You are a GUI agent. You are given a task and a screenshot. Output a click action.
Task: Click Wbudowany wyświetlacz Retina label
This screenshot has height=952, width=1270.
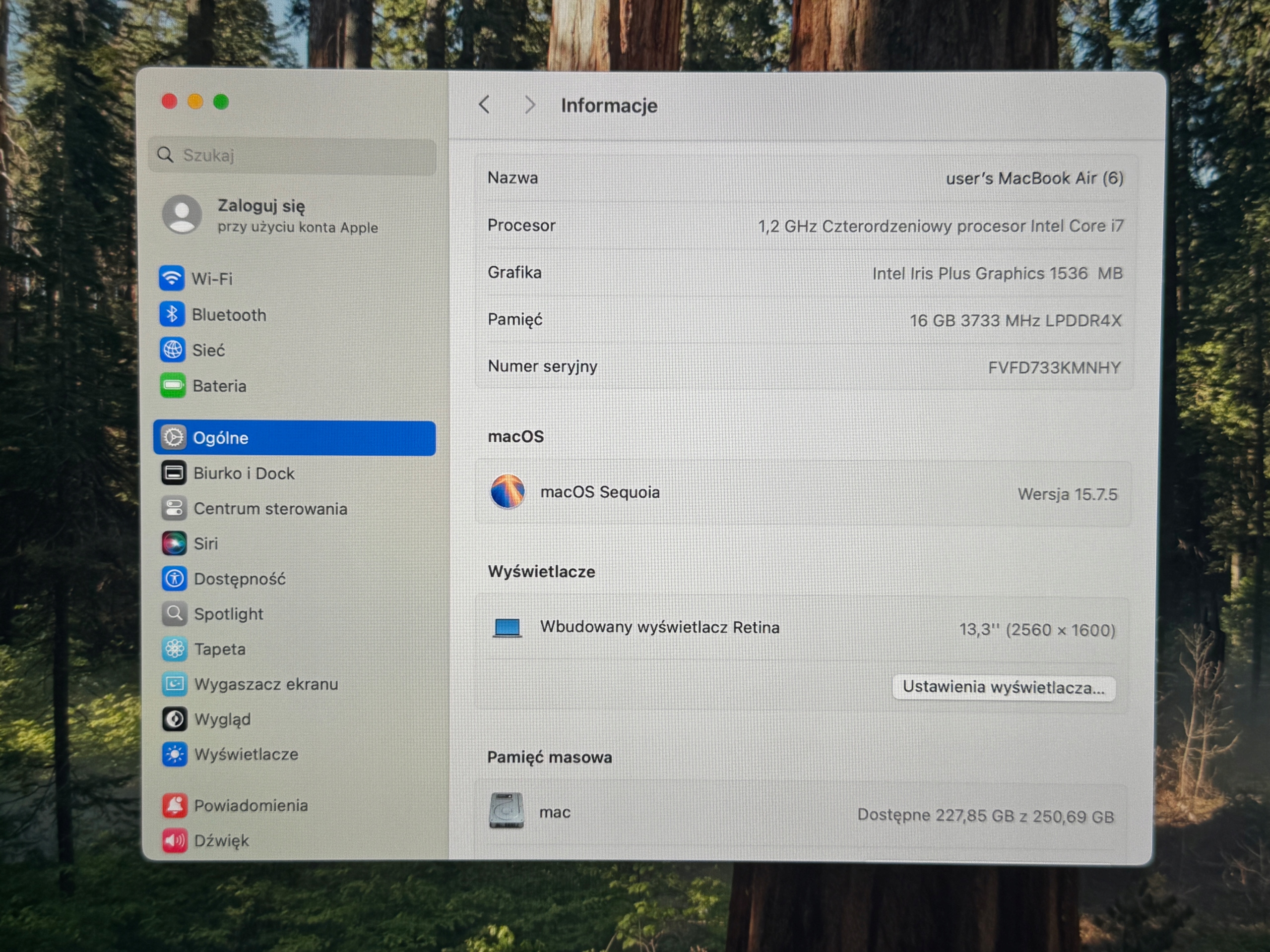[x=660, y=627]
